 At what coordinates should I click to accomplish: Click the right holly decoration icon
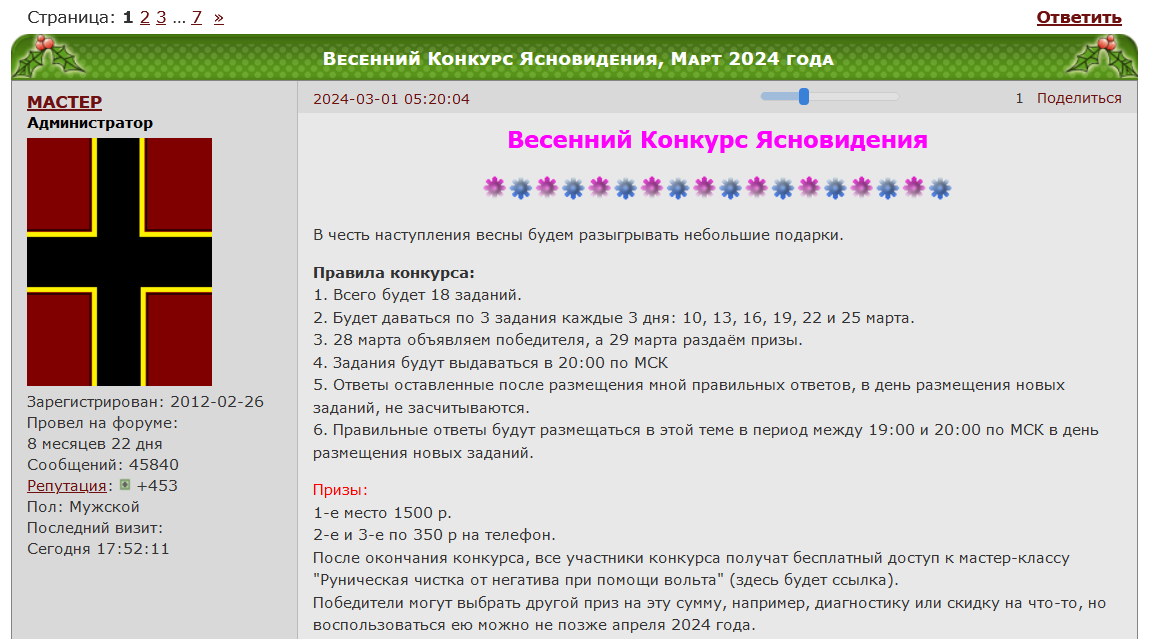1102,57
